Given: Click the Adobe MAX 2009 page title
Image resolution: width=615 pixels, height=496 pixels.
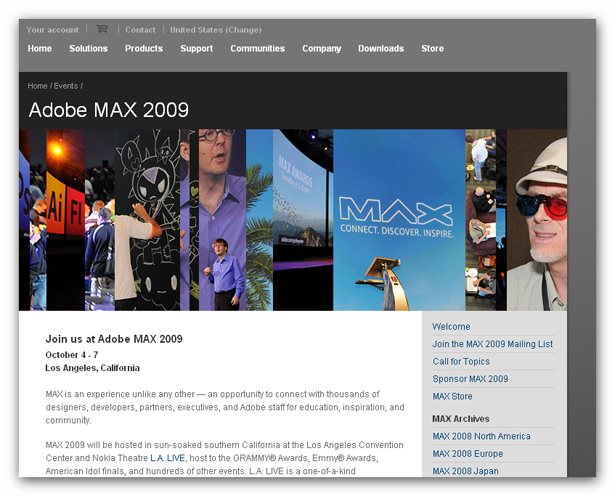Looking at the screenshot, I should tap(109, 110).
